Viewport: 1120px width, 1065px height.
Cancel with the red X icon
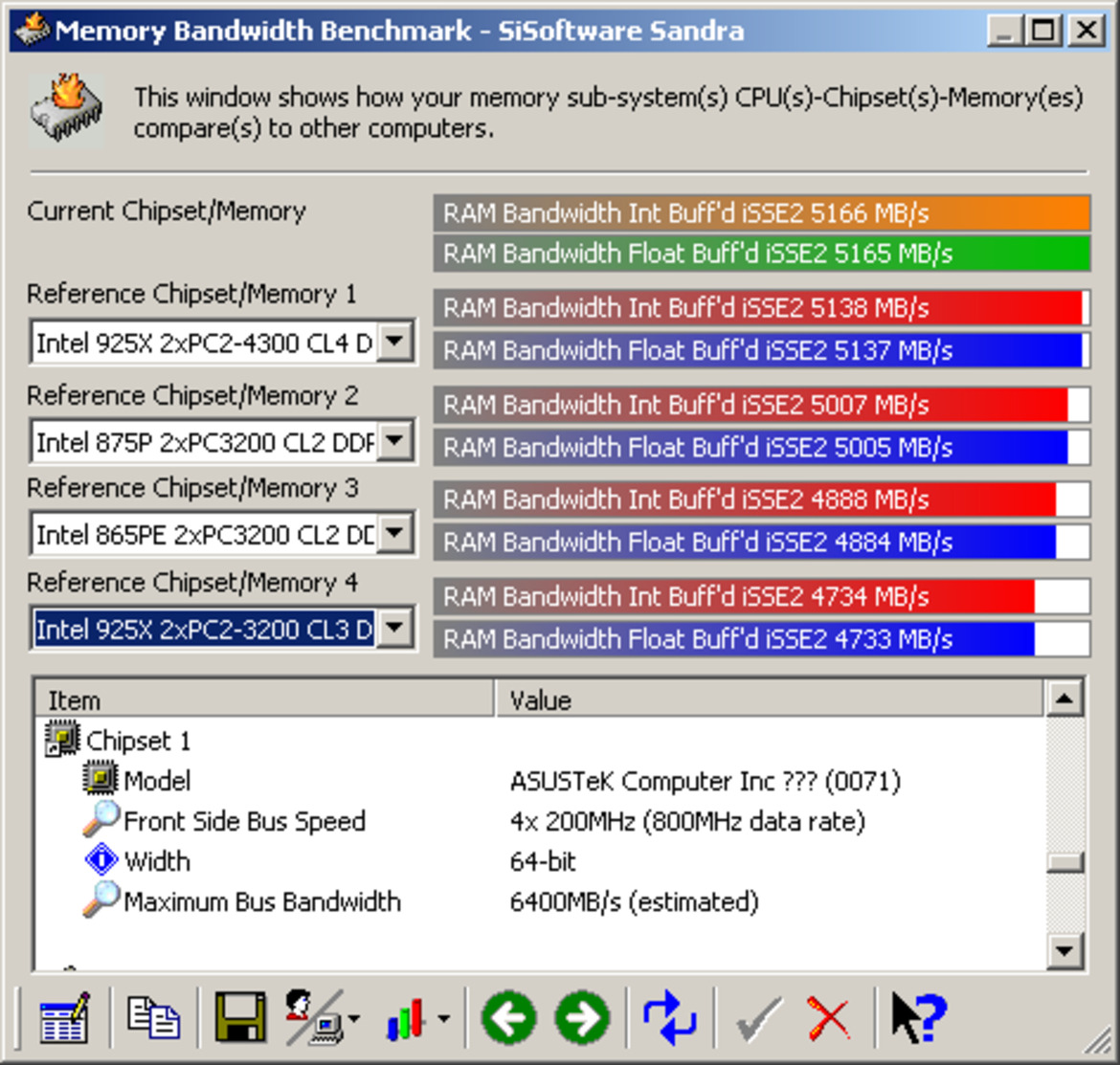pyautogui.click(x=828, y=1019)
